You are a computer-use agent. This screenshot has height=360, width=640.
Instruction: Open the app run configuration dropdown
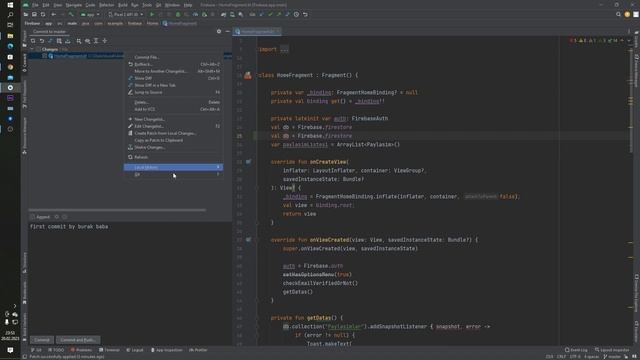tap(90, 14)
